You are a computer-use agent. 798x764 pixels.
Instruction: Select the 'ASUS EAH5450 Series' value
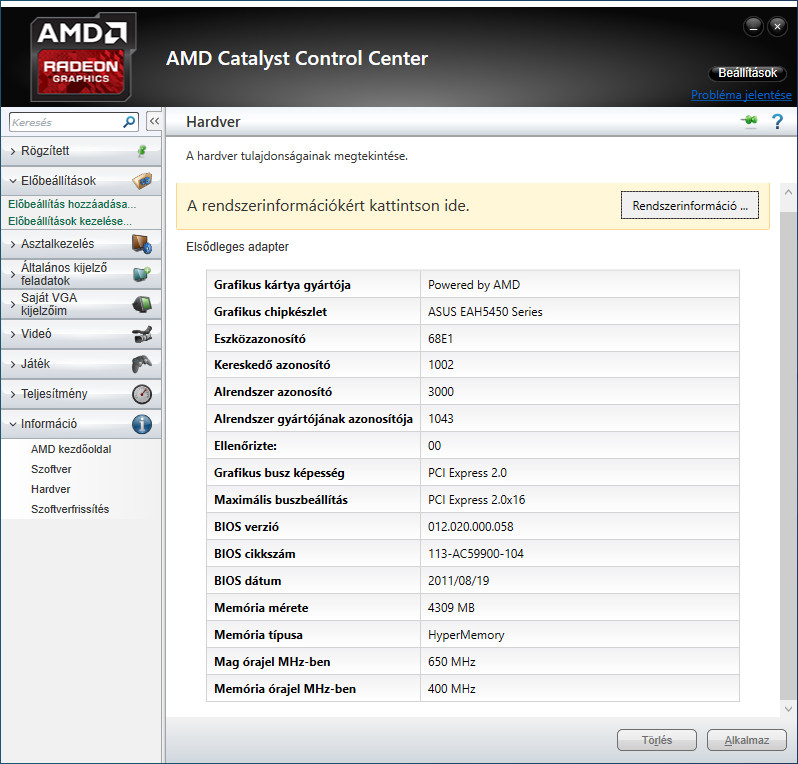coord(485,312)
